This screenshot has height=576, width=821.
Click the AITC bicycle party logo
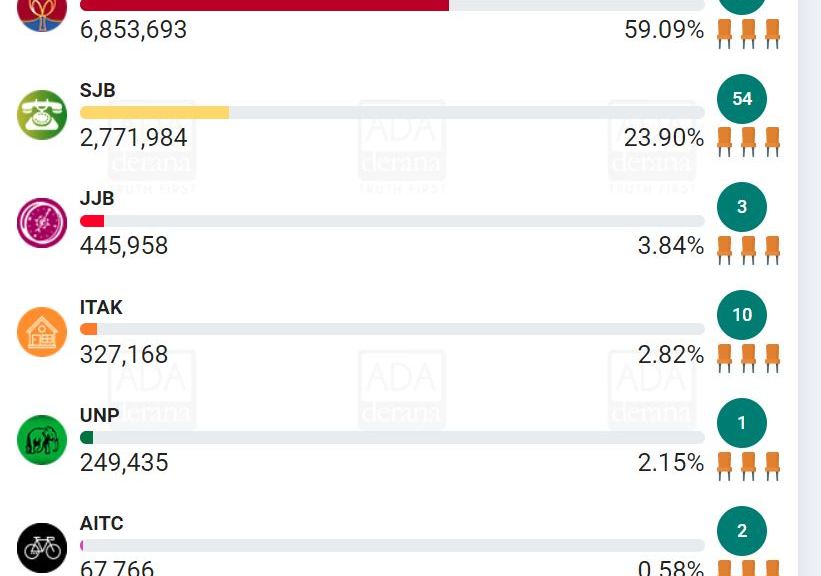(x=42, y=547)
